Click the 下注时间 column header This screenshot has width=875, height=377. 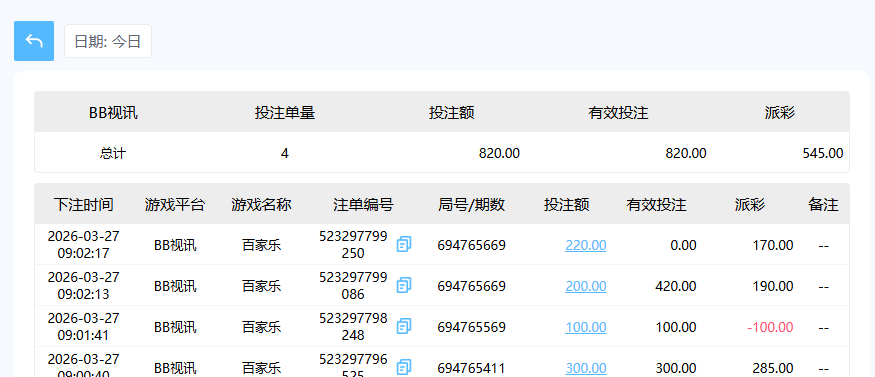point(84,205)
